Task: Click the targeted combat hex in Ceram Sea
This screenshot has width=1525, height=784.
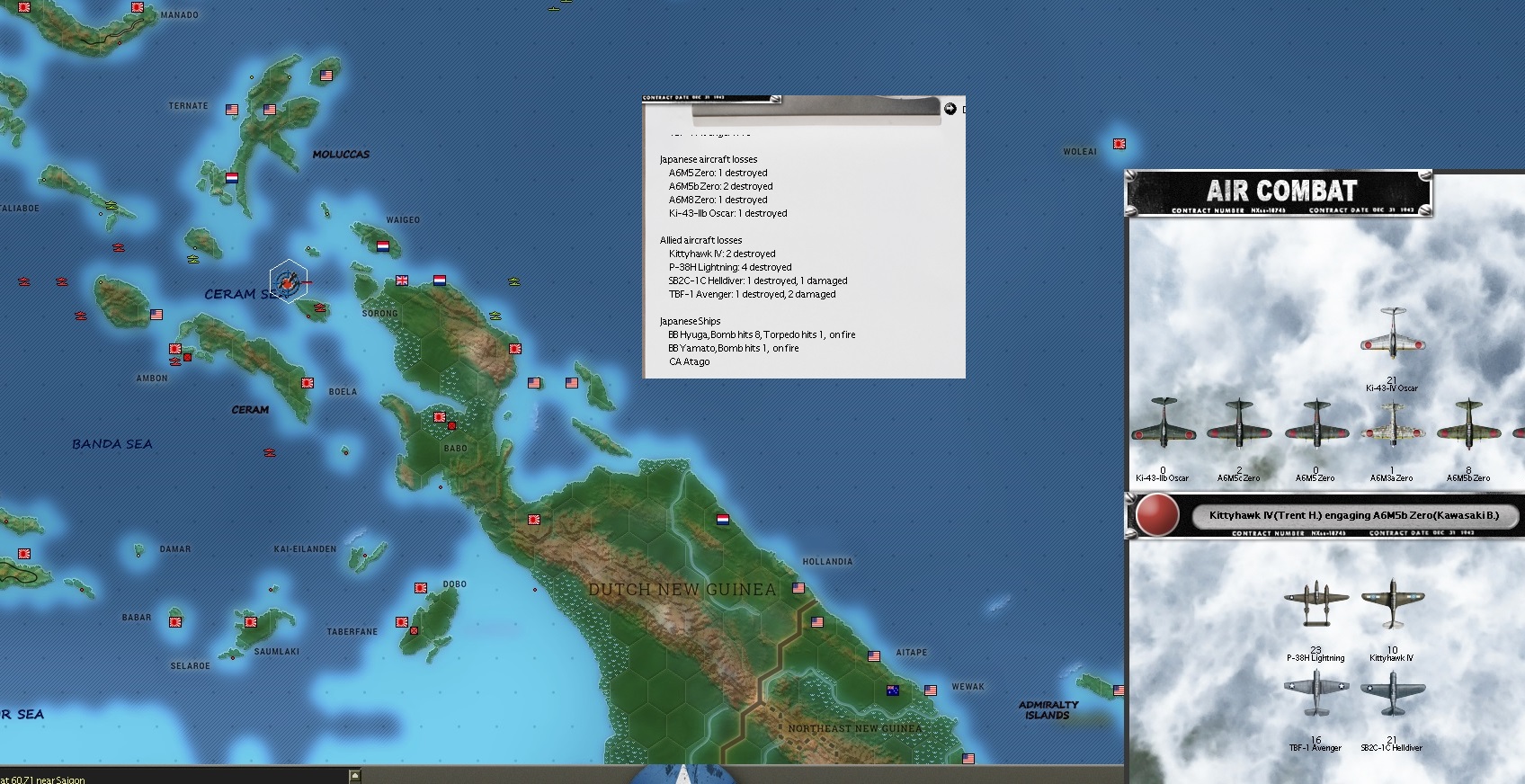Action: point(288,283)
